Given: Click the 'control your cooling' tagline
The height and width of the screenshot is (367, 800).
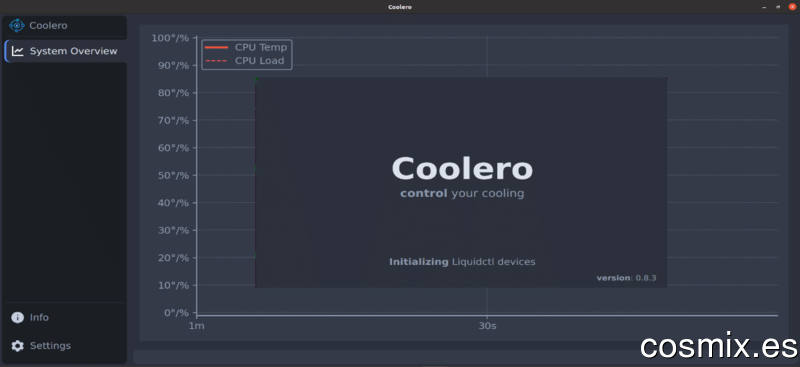Looking at the screenshot, I should pos(462,193).
